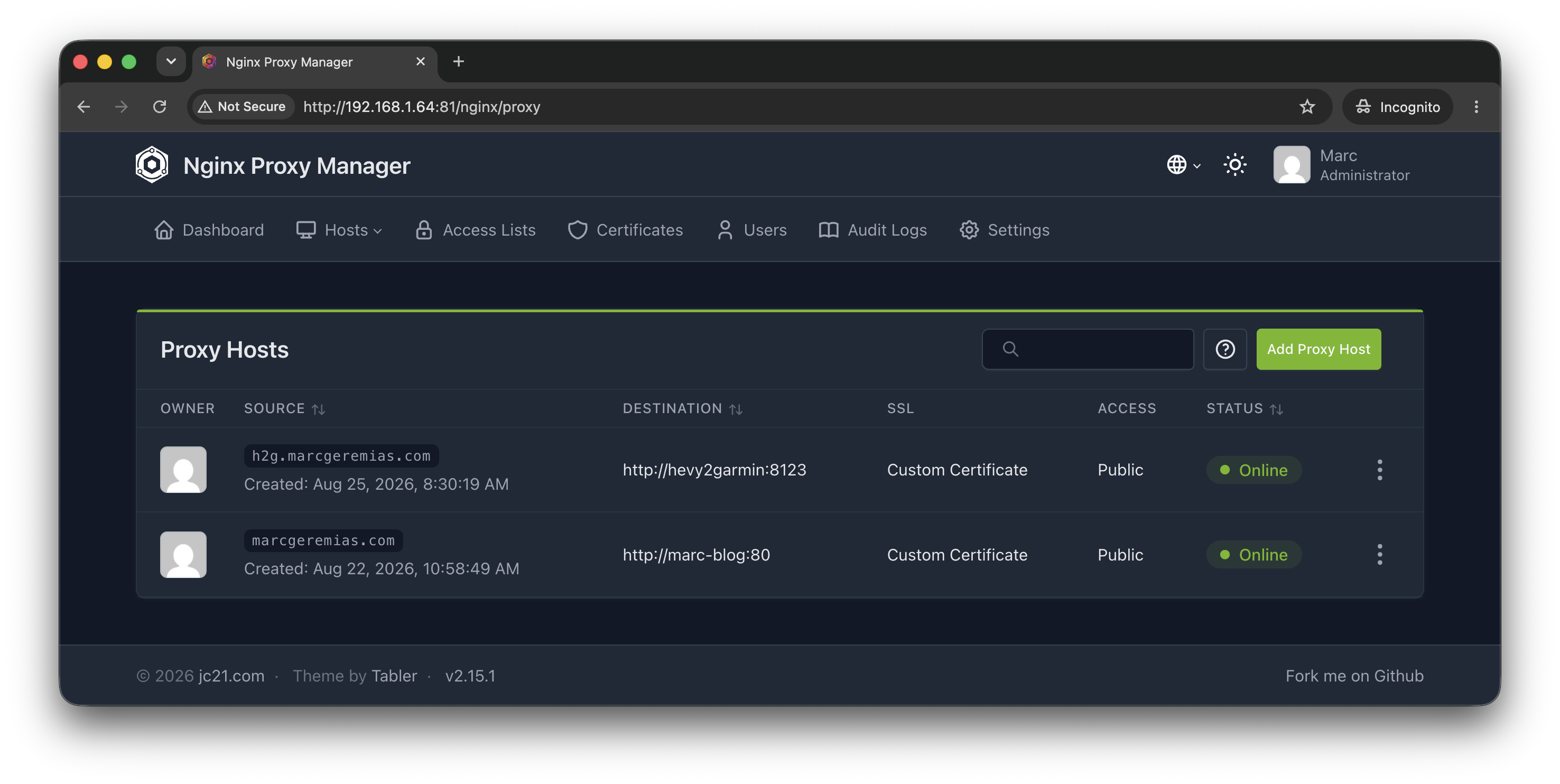Sort table by Status column
Screen dimensions: 1560x784
click(1245, 409)
